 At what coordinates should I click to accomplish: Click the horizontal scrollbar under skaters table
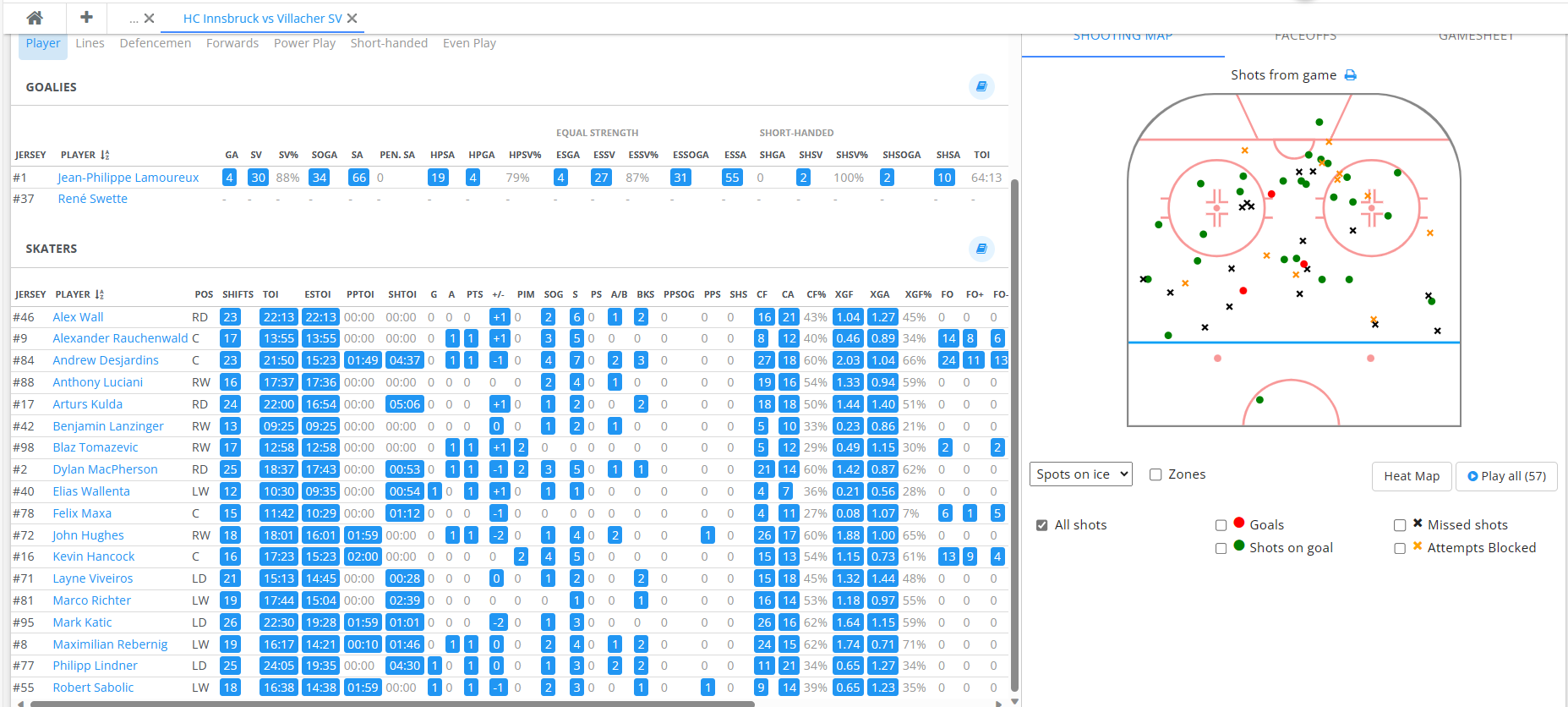[389, 703]
